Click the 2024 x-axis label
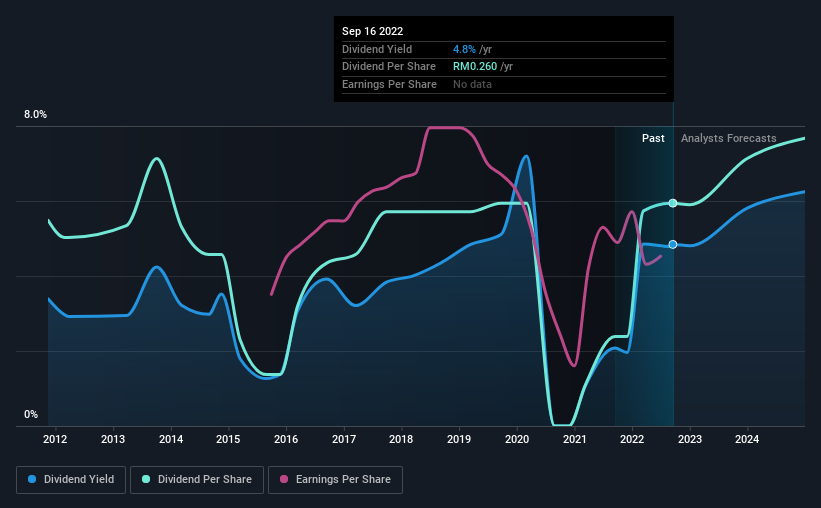821x508 pixels. pos(747,439)
